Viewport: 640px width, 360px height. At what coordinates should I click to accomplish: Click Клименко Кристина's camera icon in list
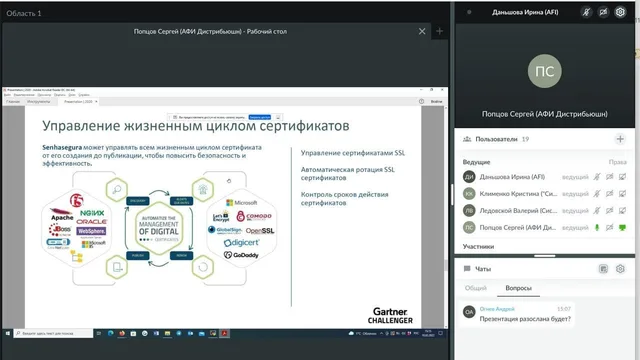(609, 193)
